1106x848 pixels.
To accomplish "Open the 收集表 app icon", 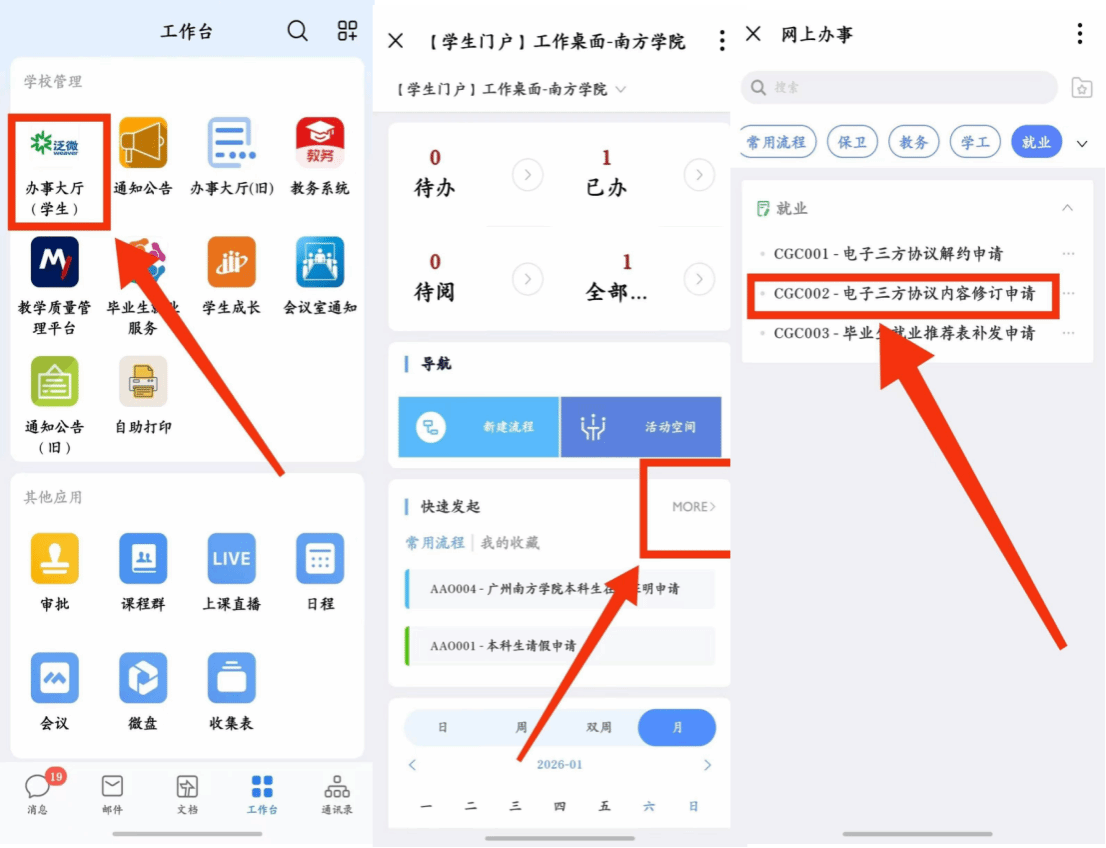I will click(231, 679).
